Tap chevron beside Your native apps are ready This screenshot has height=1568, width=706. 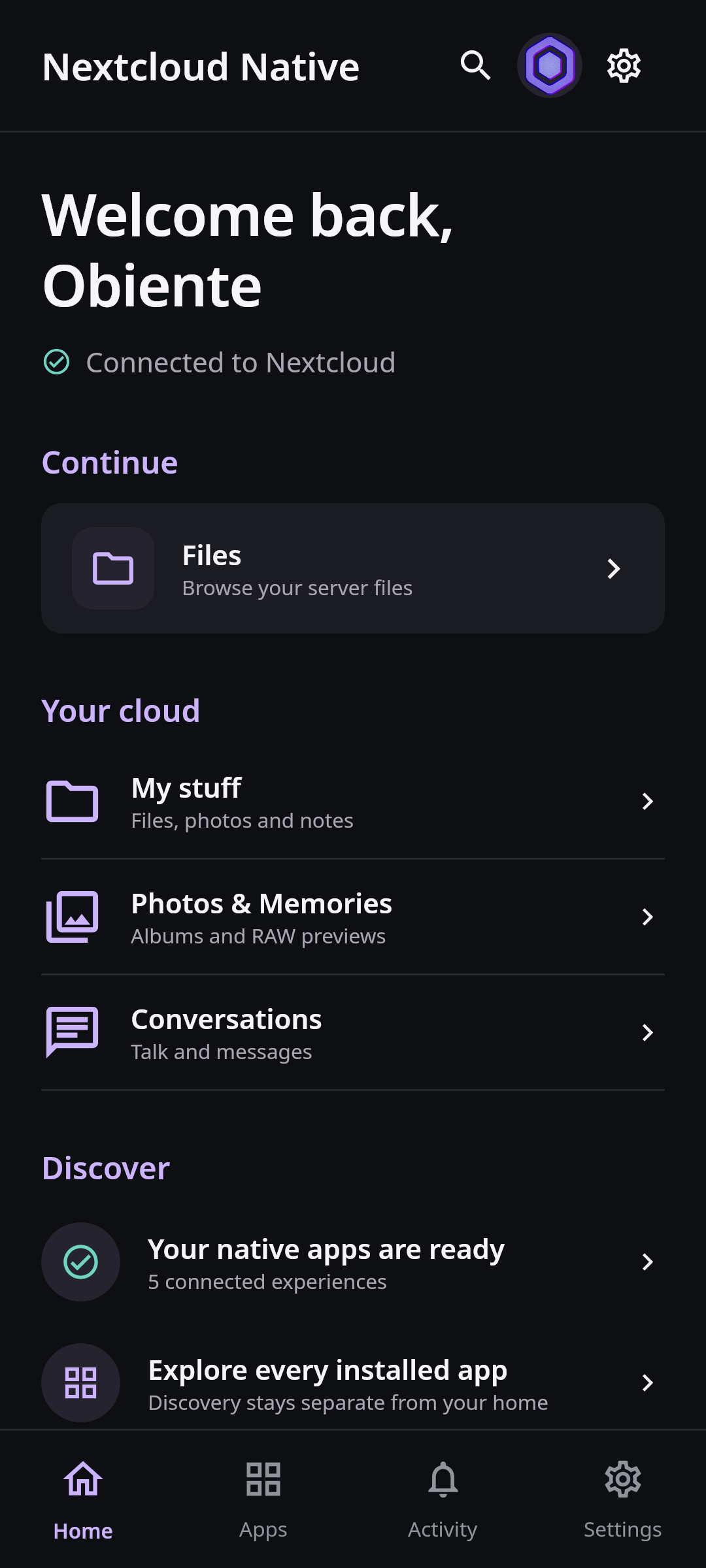647,1262
